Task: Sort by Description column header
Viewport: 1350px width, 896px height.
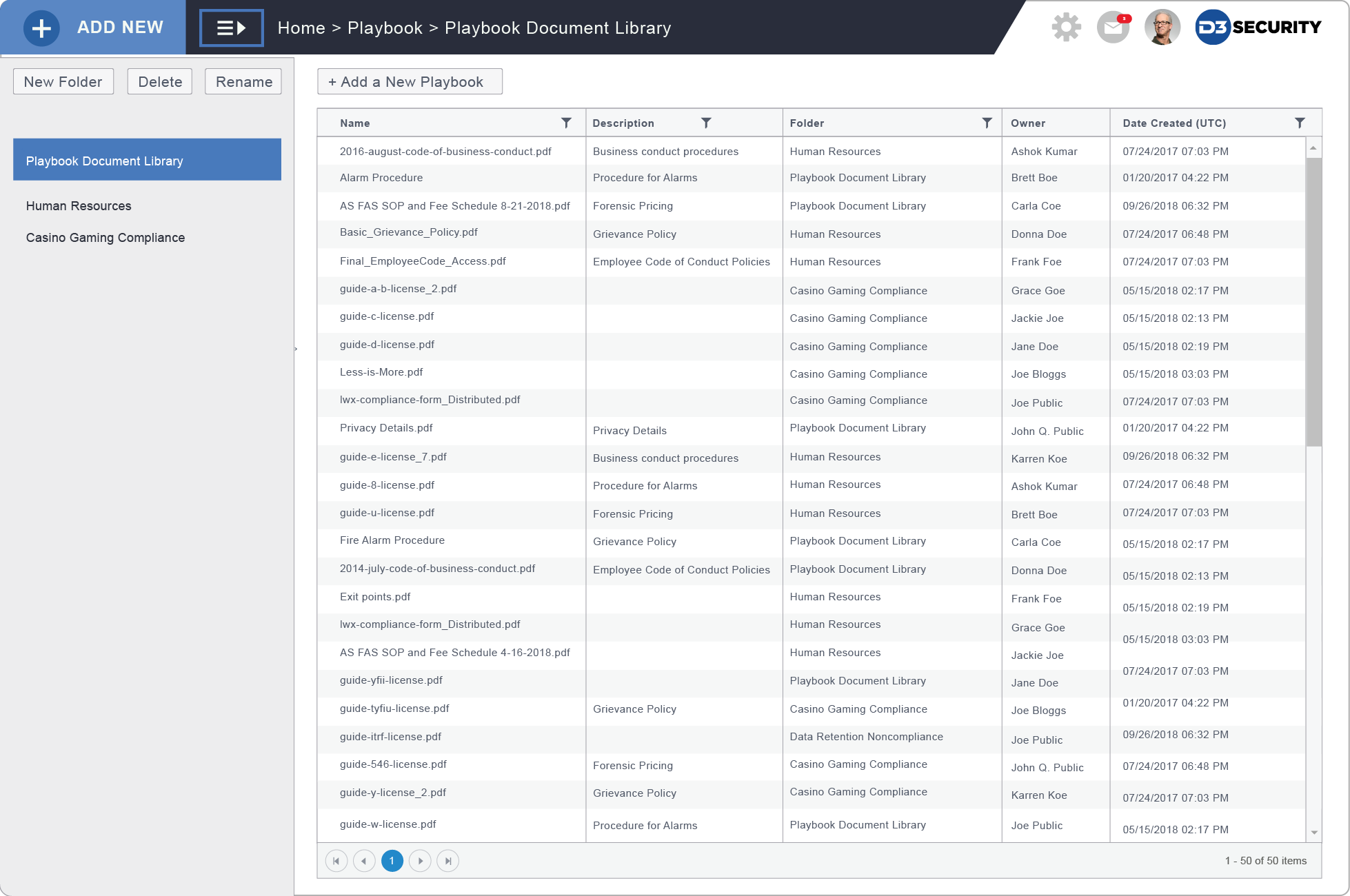Action: 623,123
